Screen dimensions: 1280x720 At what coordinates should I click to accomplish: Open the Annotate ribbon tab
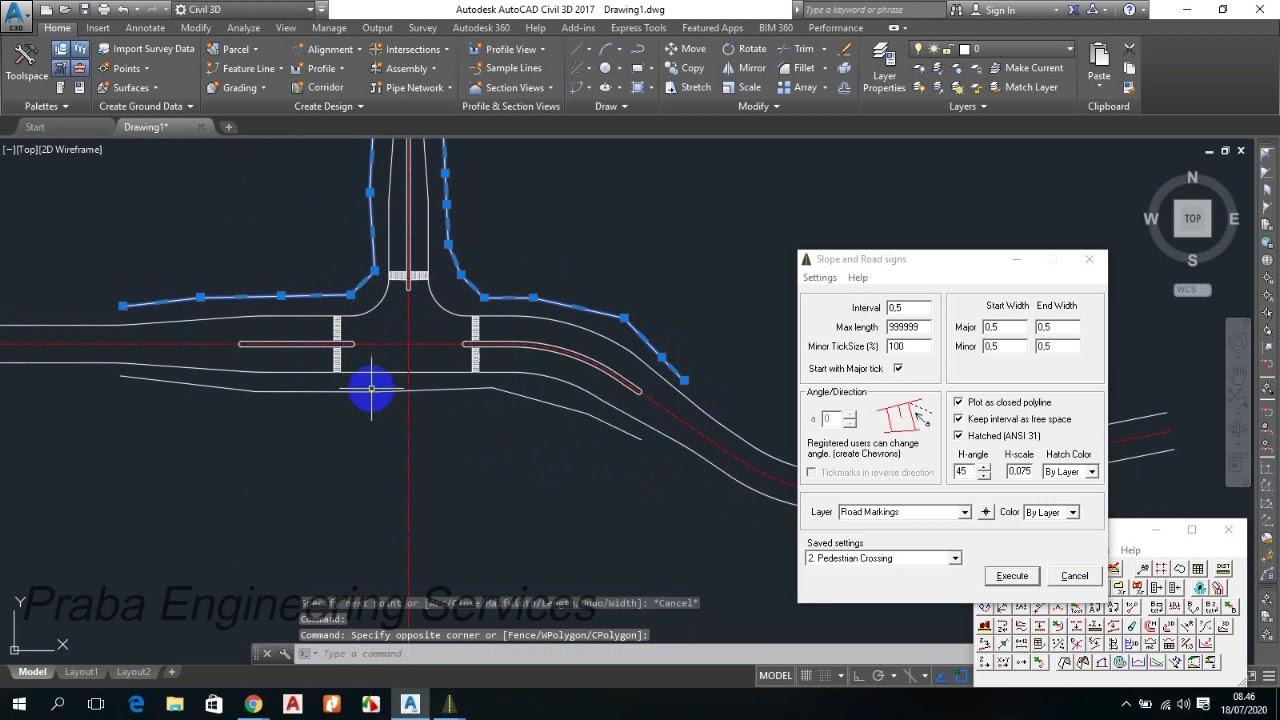pos(145,28)
